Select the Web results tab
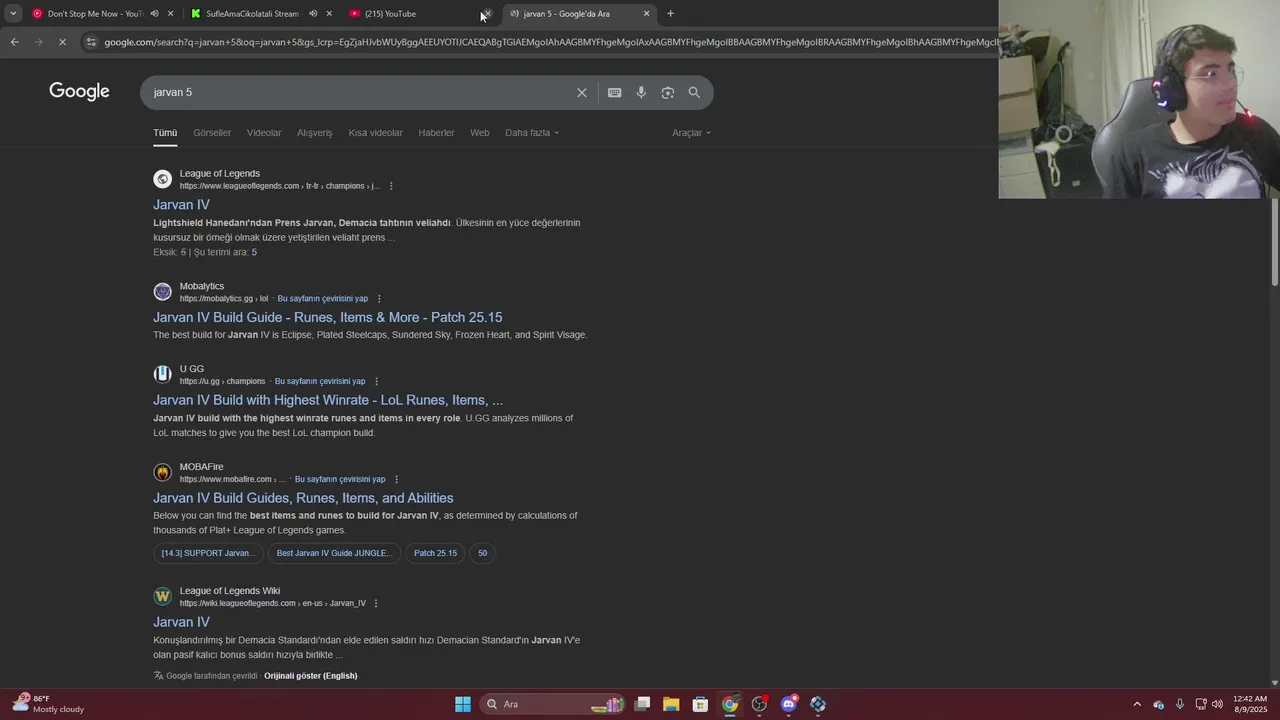This screenshot has height=720, width=1280. coord(480,132)
